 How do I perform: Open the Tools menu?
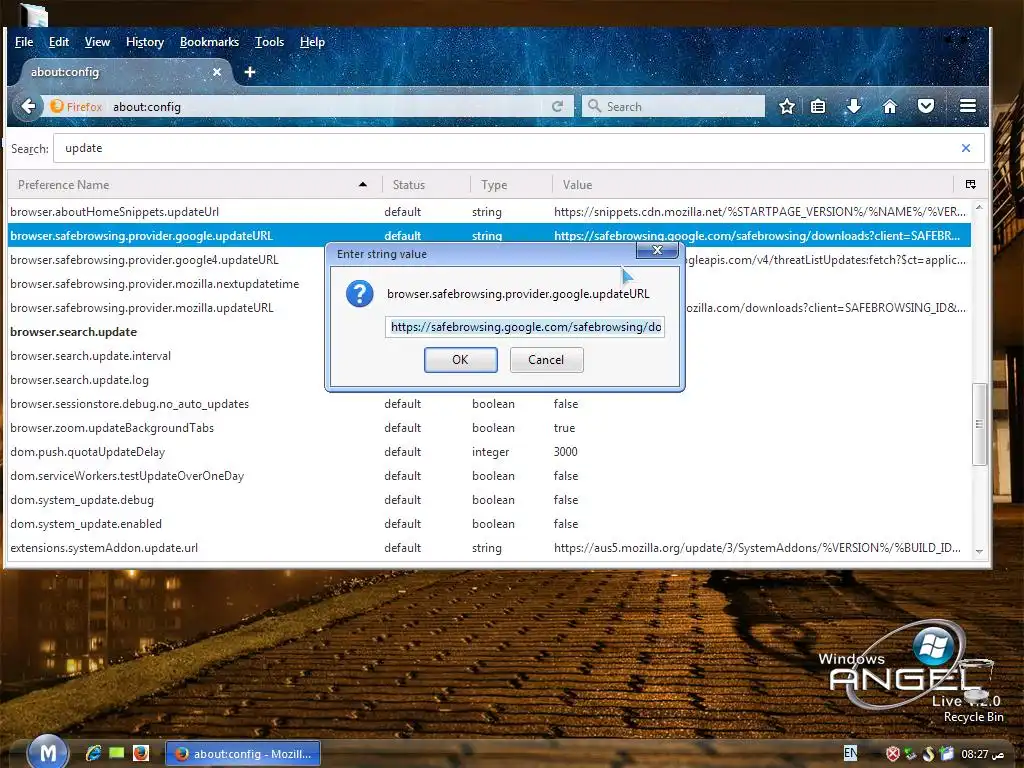(269, 42)
